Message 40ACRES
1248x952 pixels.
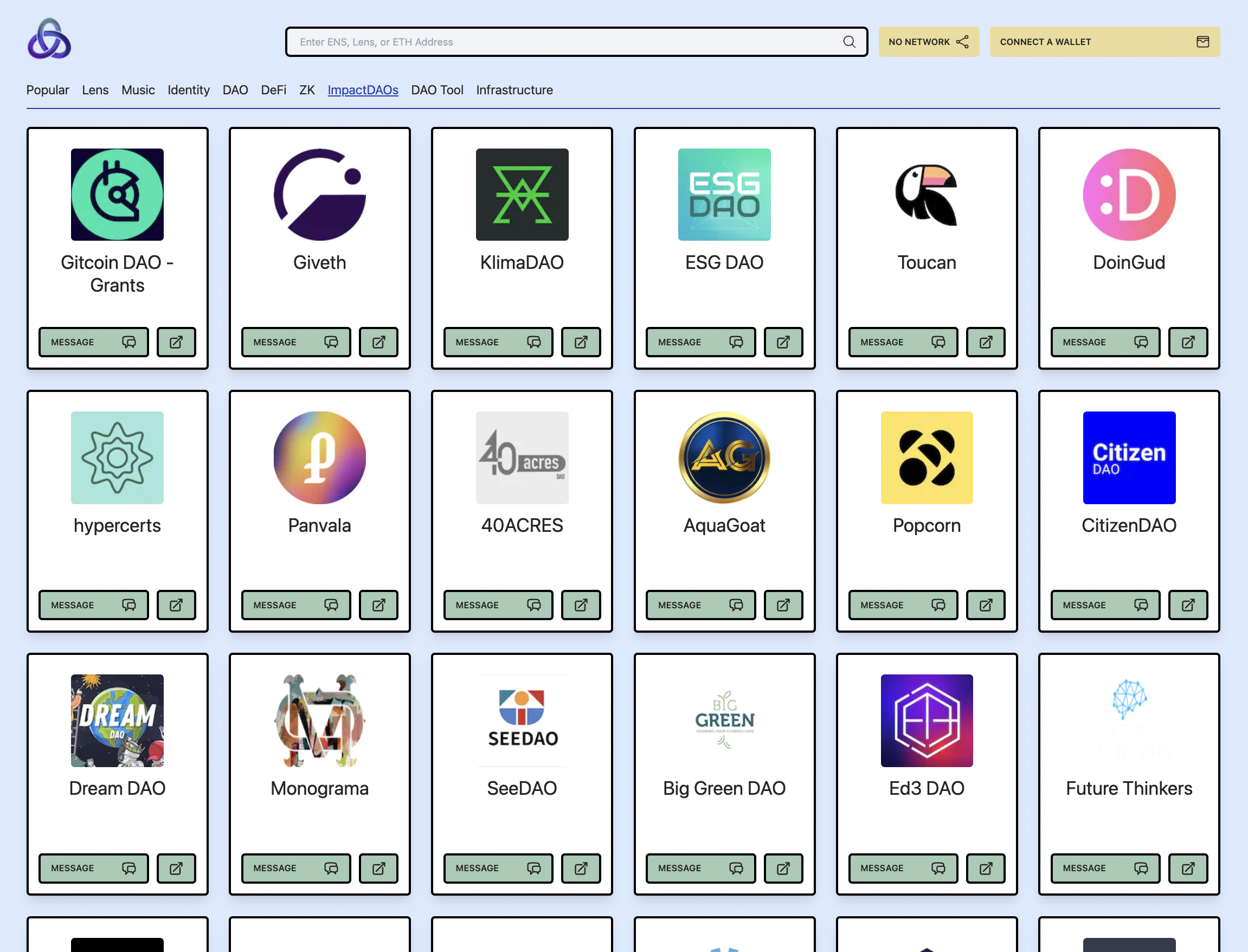[x=498, y=604]
